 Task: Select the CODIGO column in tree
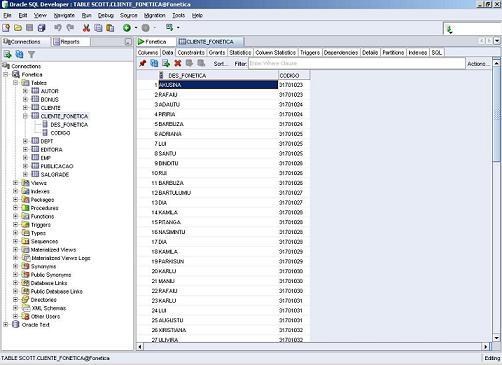60,133
